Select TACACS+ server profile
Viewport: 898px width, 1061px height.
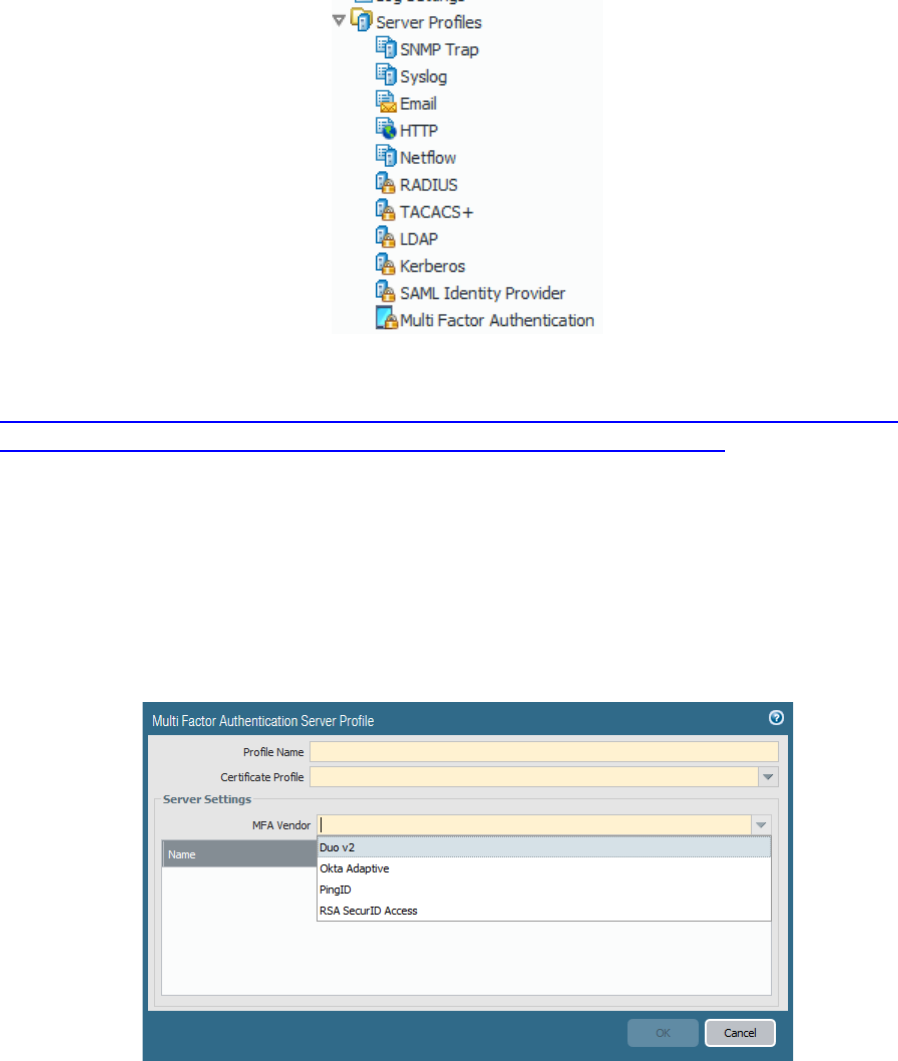[436, 212]
